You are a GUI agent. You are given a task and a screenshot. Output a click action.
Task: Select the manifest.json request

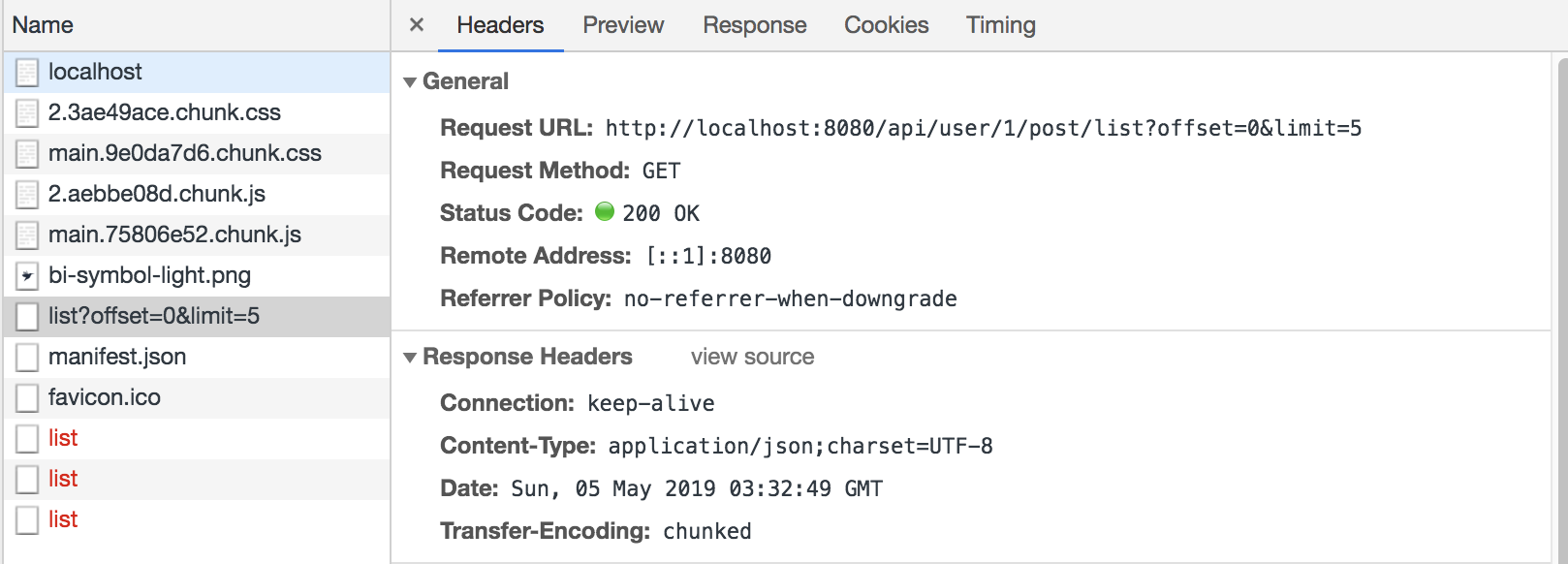[197, 358]
